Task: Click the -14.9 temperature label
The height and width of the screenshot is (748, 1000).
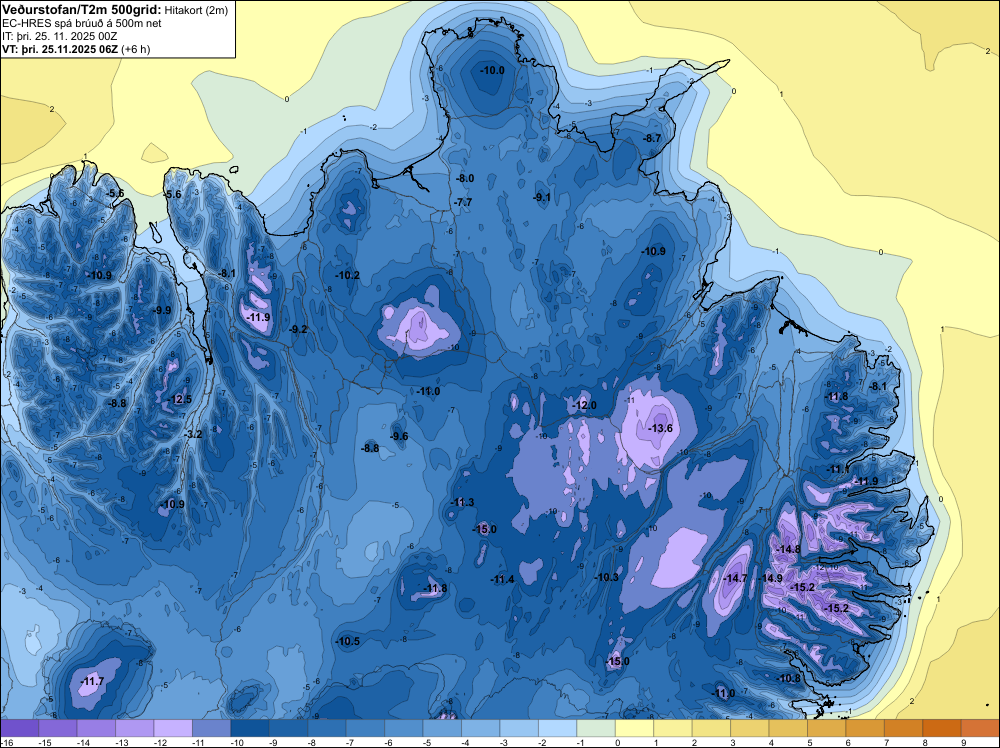Action: point(770,578)
